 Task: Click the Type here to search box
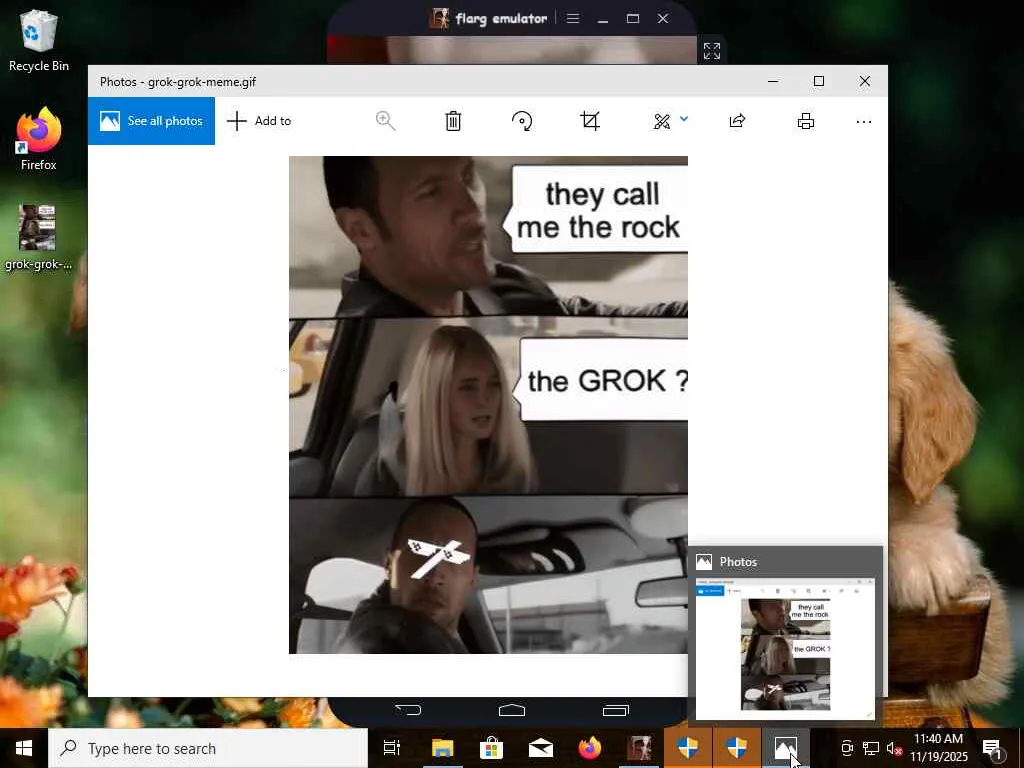[x=208, y=748]
